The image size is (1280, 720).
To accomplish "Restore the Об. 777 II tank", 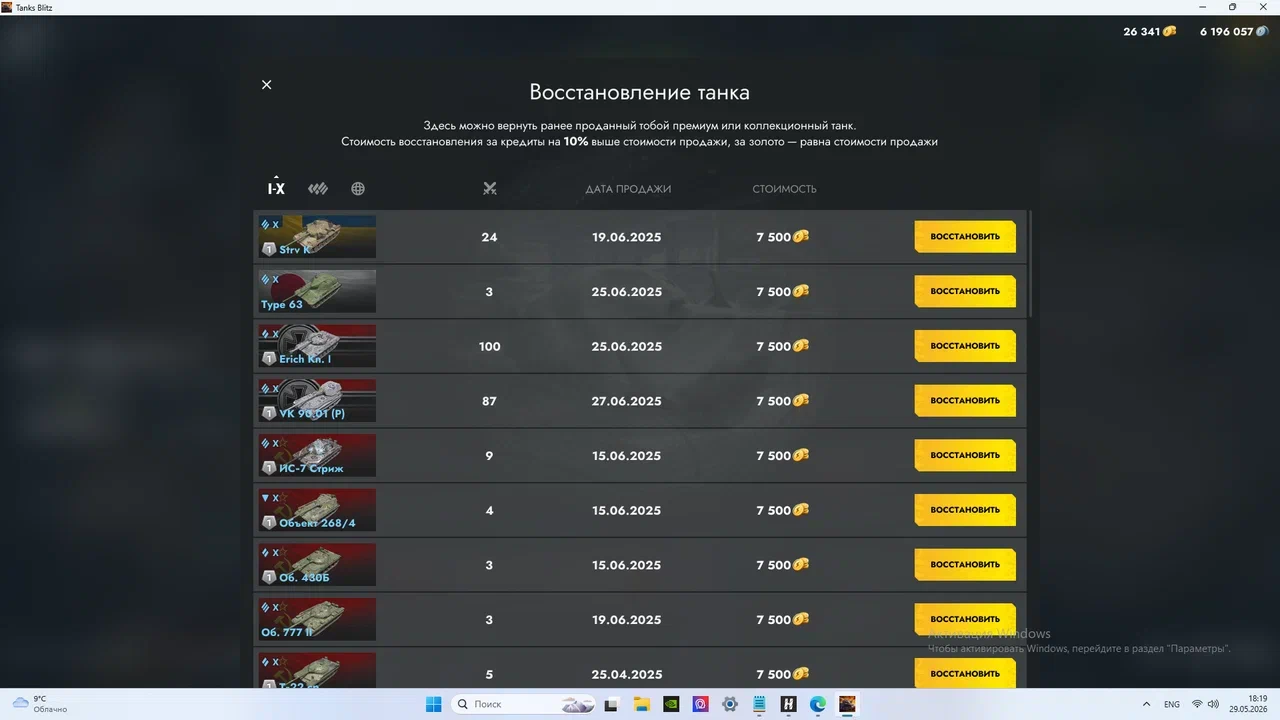I will (x=965, y=619).
